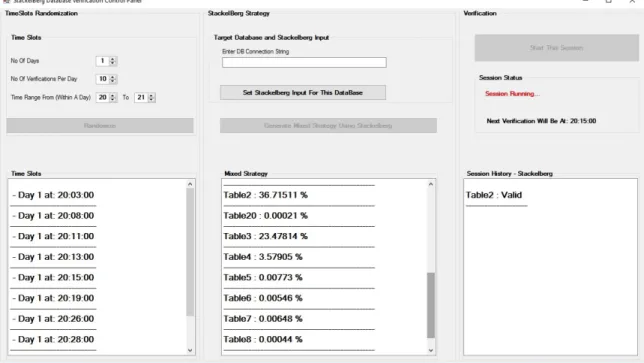Image resolution: width=644 pixels, height=363 pixels.
Task: Increase the Time Range To hour
Action: (151, 95)
